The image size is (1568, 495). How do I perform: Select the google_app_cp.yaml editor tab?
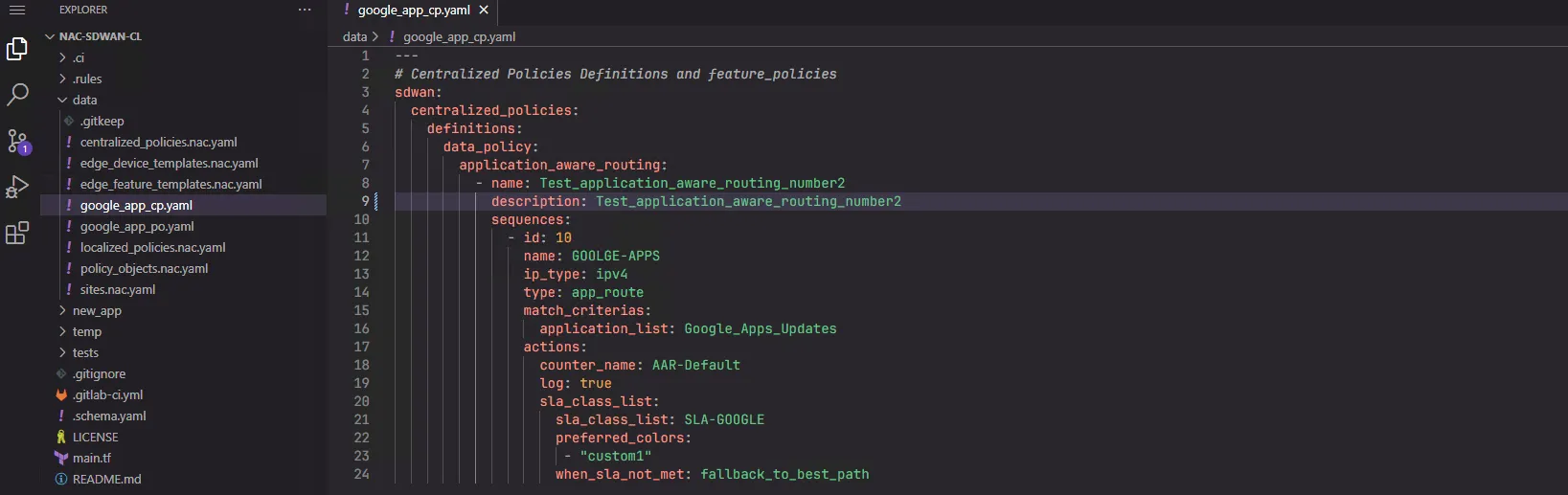point(413,11)
